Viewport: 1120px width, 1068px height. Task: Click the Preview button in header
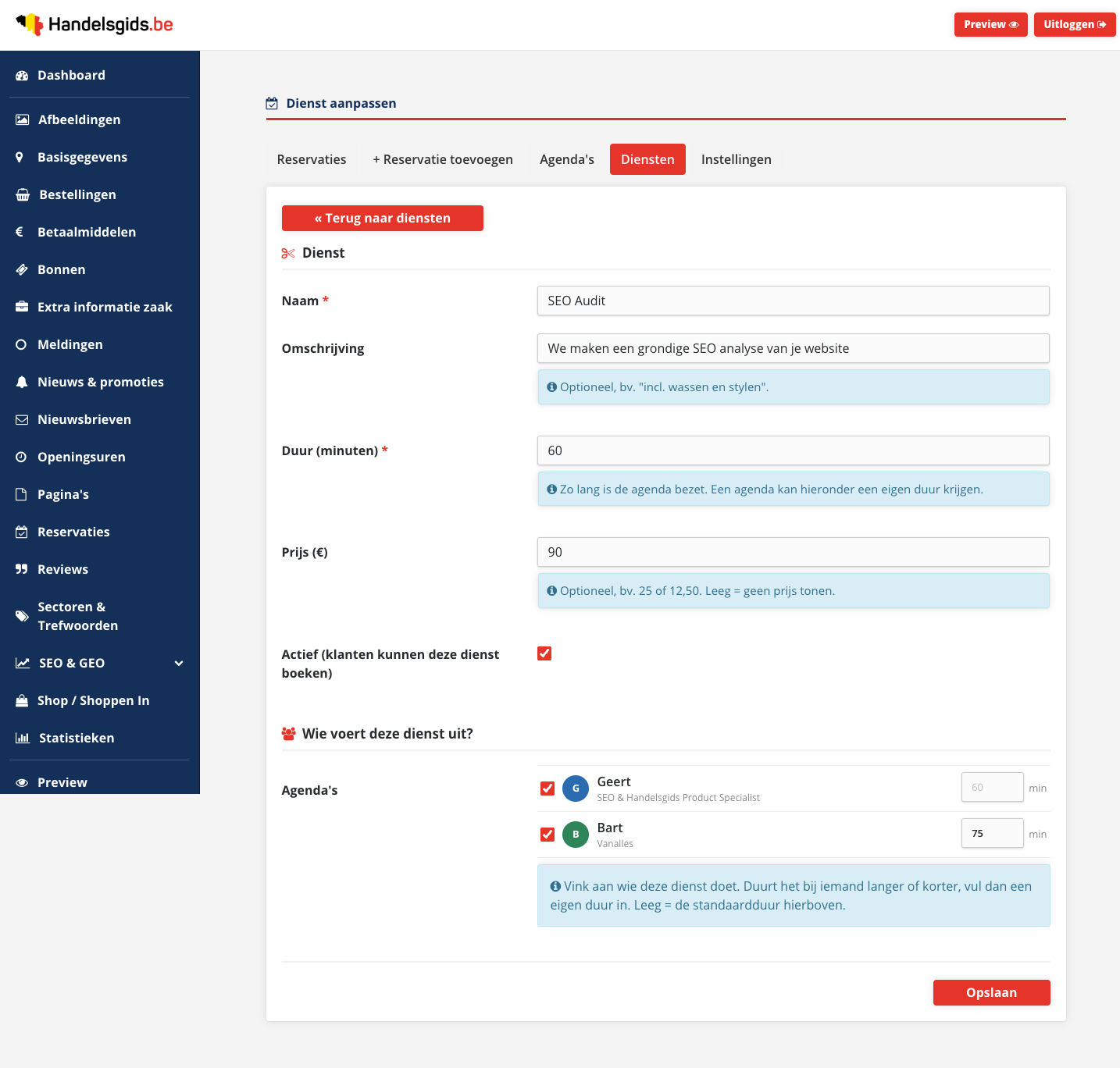click(991, 24)
